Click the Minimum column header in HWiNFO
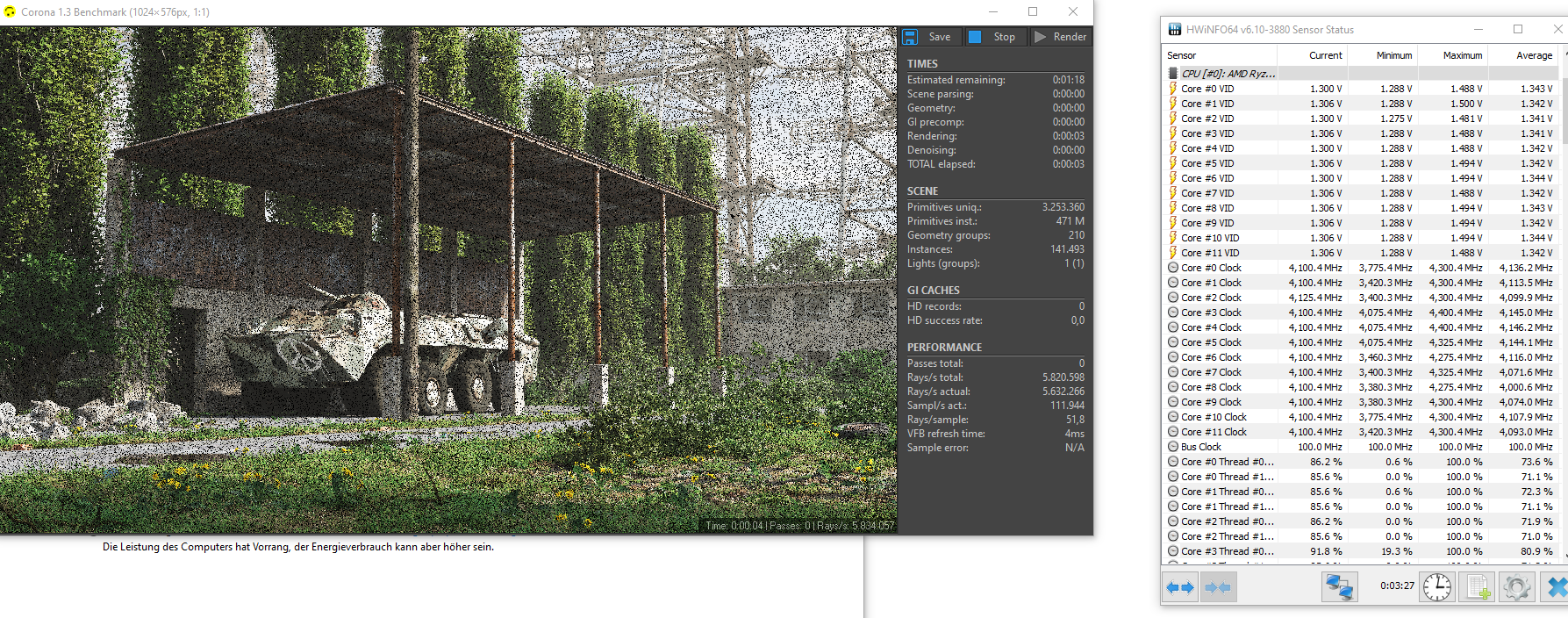The height and width of the screenshot is (618, 1568). [x=1383, y=55]
